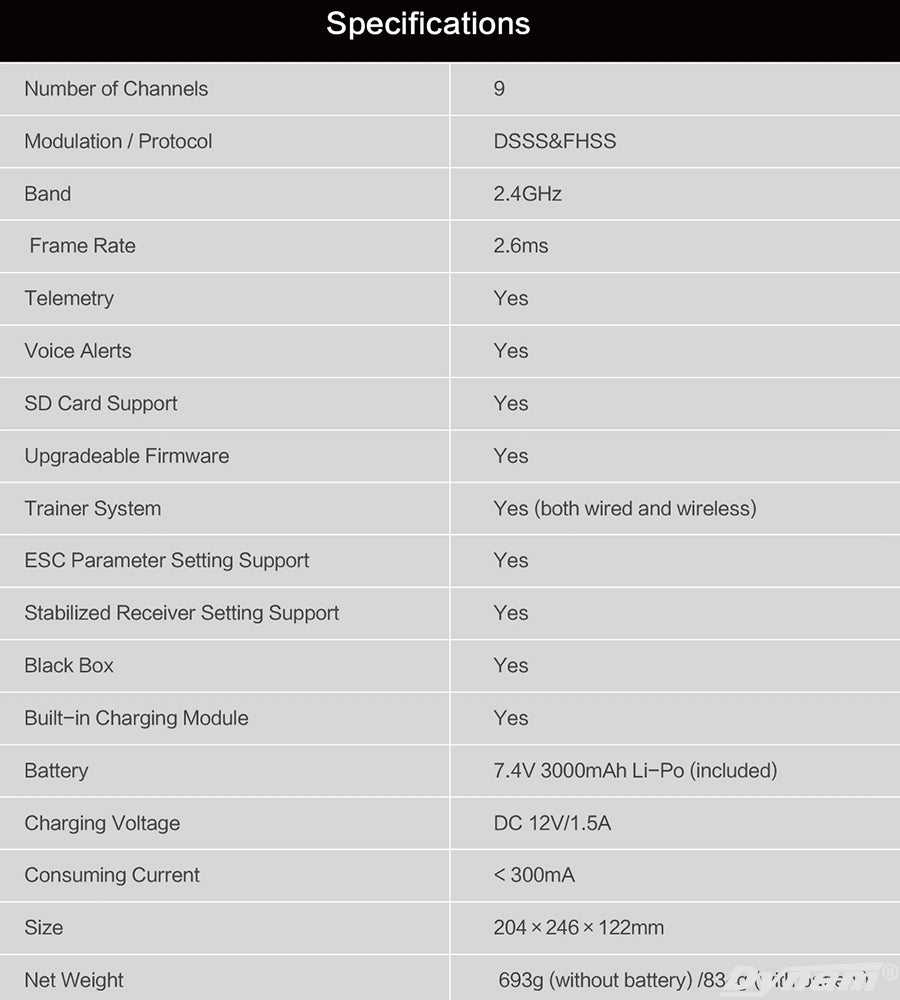Select the 2.4GHz band value
This screenshot has height=1000, width=900.
[527, 194]
